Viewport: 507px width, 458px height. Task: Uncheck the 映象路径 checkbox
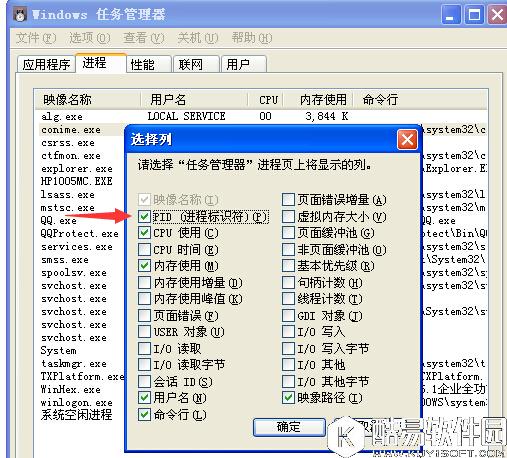288,398
